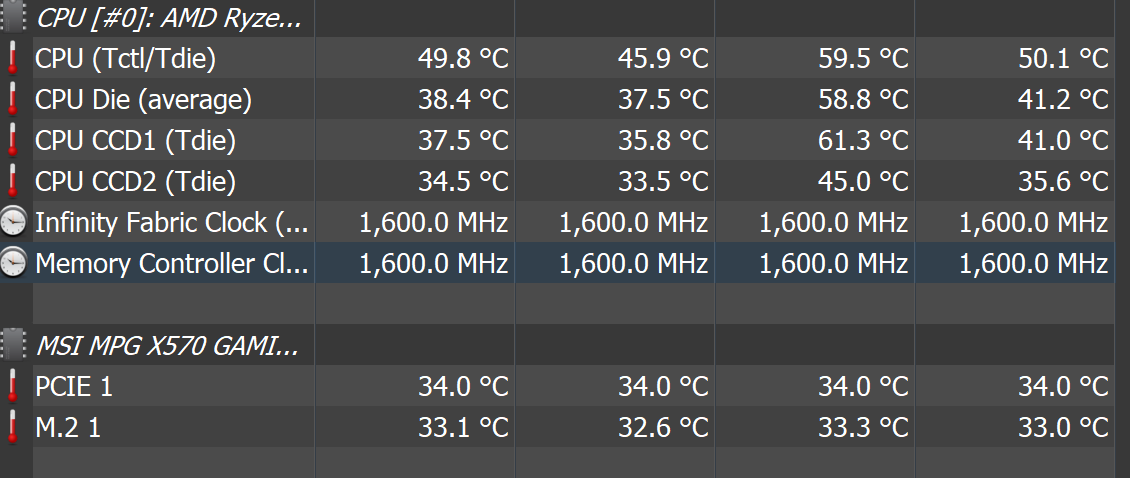Click the thermometer icon next to CPU CCD2
This screenshot has height=478, width=1130.
click(12, 182)
